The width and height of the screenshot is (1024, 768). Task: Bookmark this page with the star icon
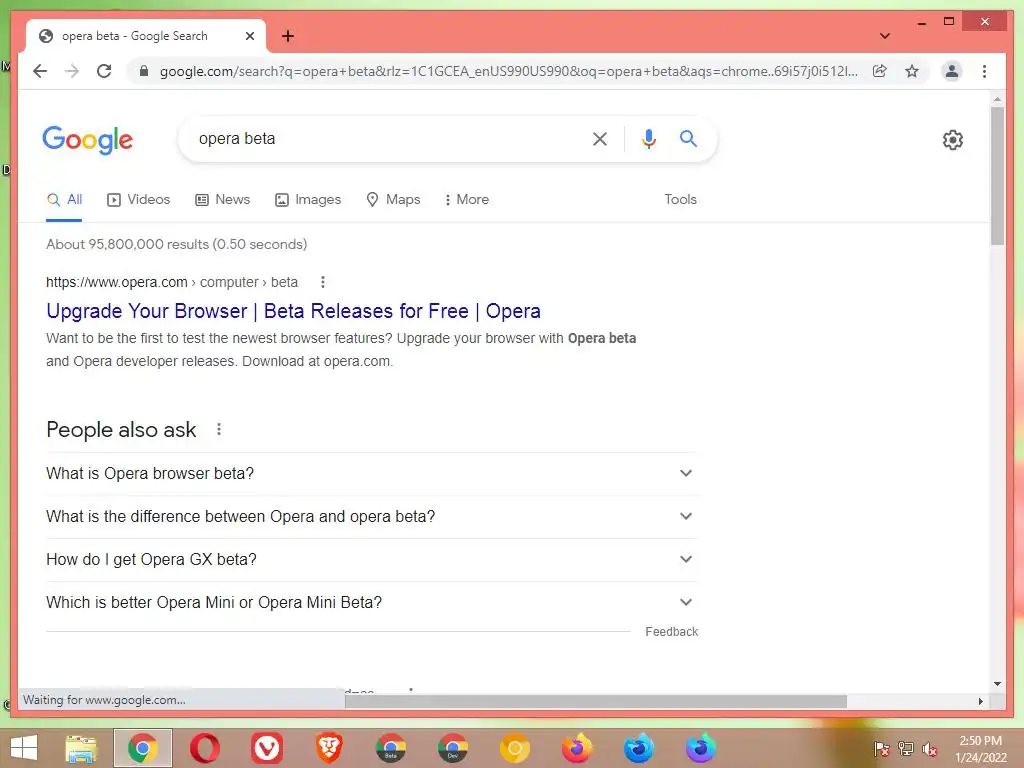point(912,71)
